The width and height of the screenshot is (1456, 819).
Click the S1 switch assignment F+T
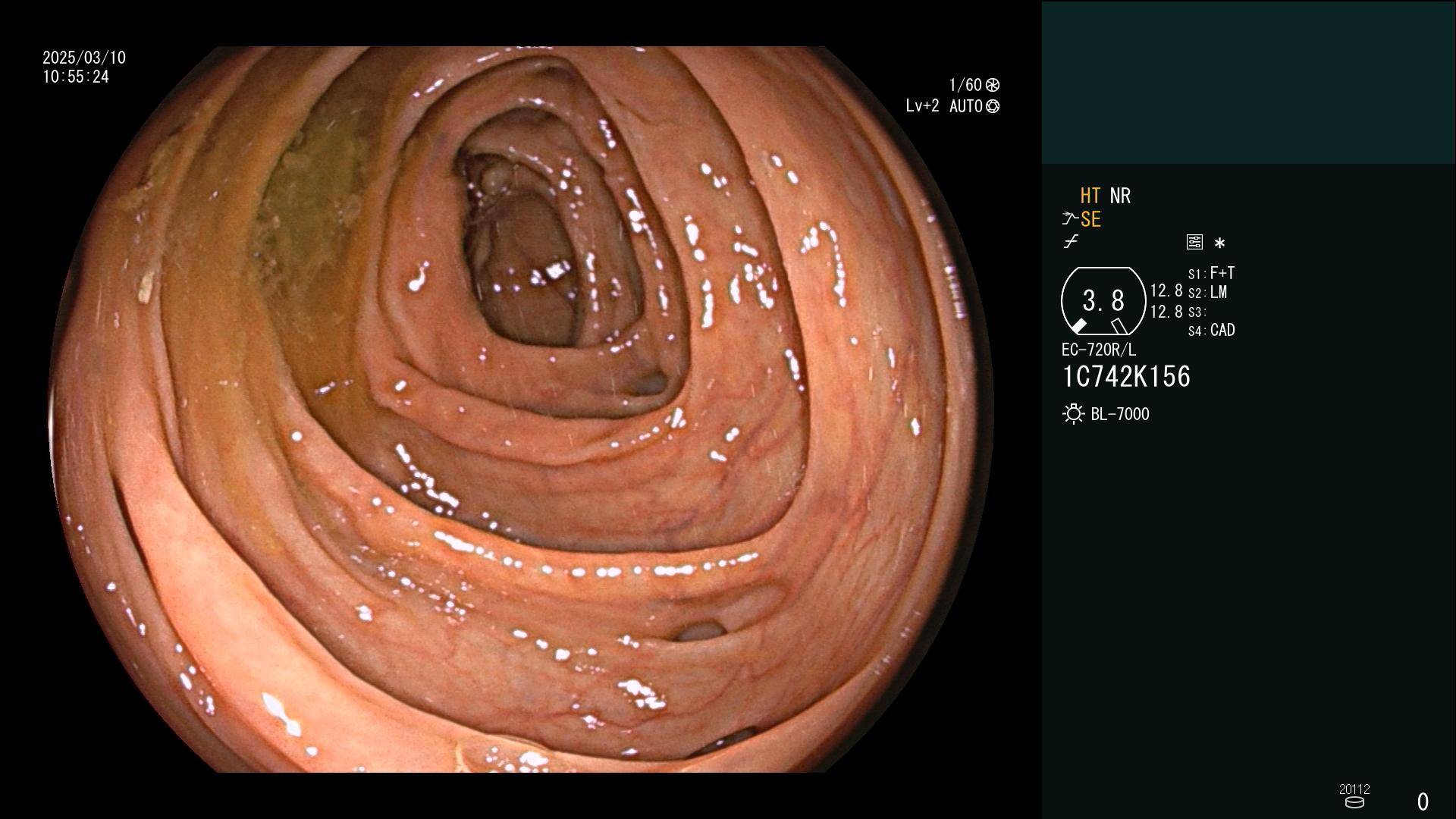1212,273
